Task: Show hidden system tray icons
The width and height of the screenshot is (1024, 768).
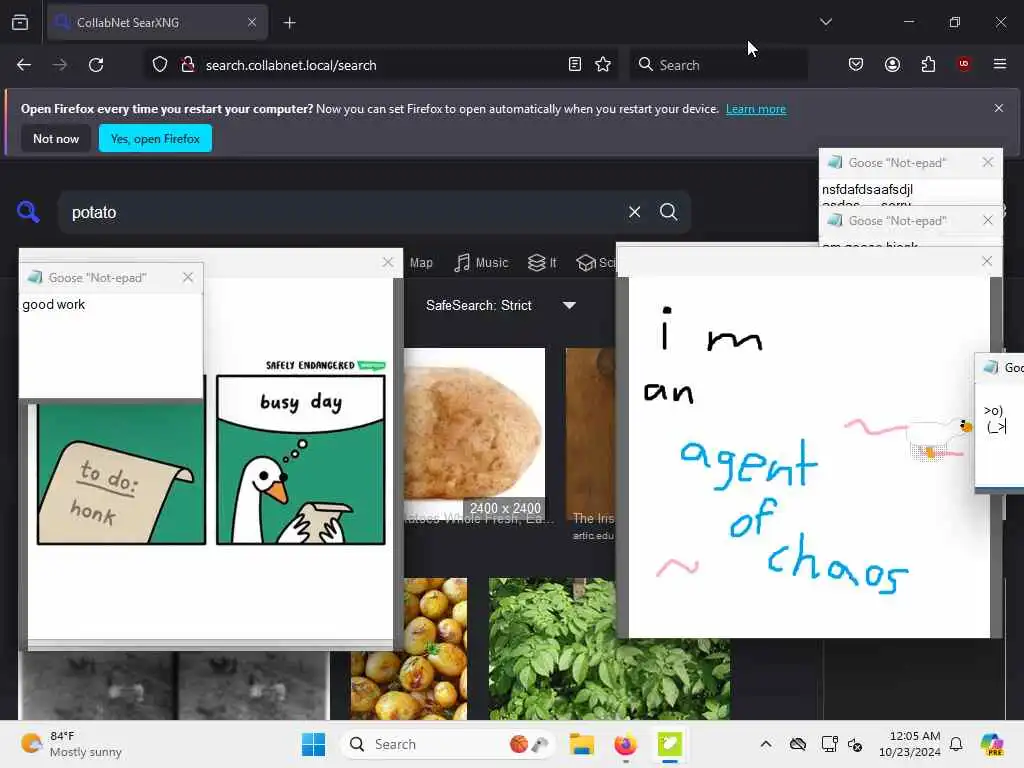Action: click(766, 744)
